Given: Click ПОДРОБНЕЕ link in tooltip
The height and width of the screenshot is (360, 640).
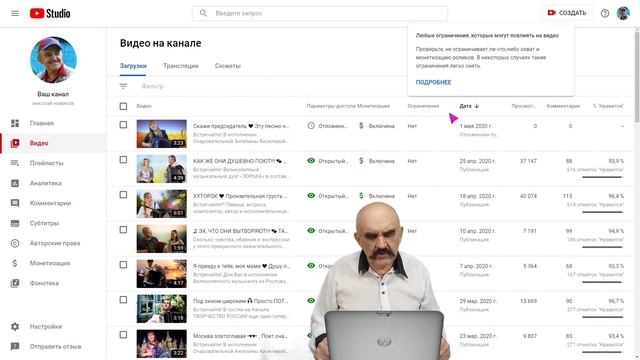Looking at the screenshot, I should [x=433, y=82].
